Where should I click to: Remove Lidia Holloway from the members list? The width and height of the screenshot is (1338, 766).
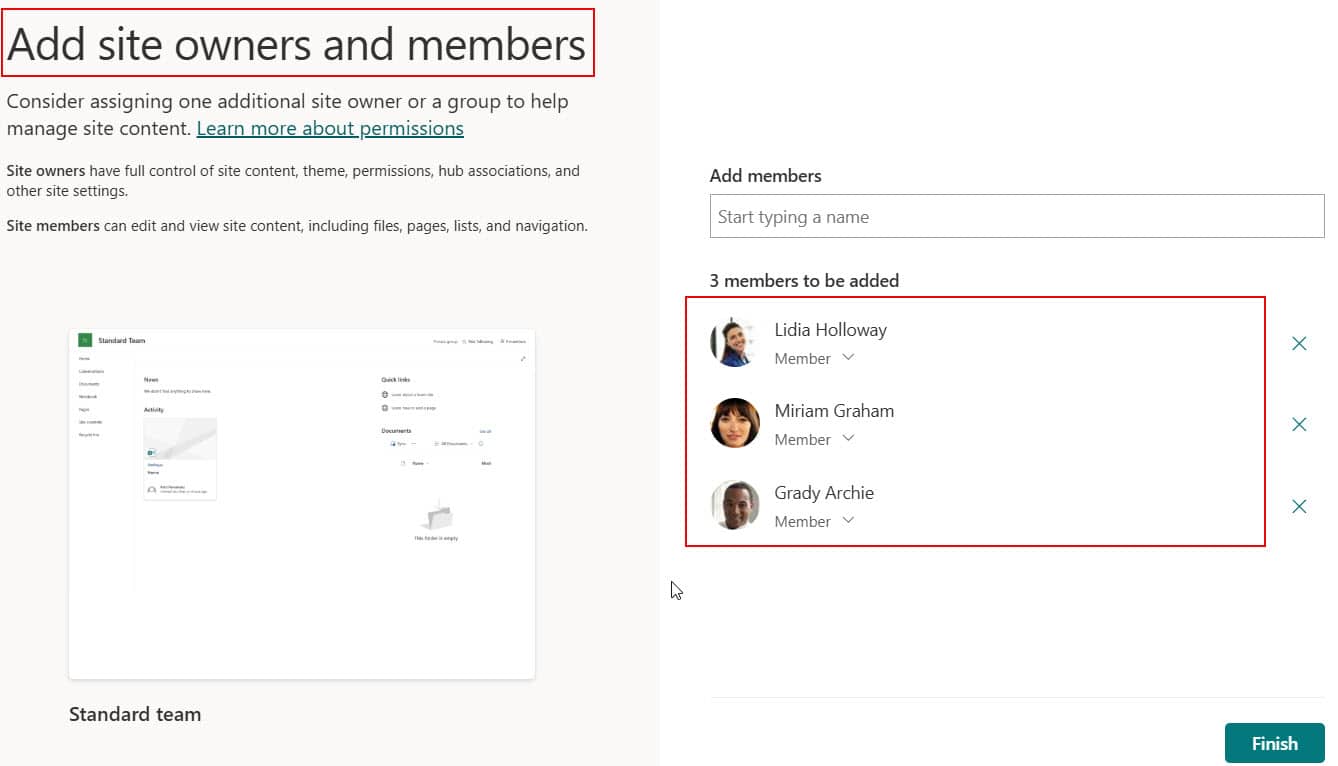tap(1299, 344)
